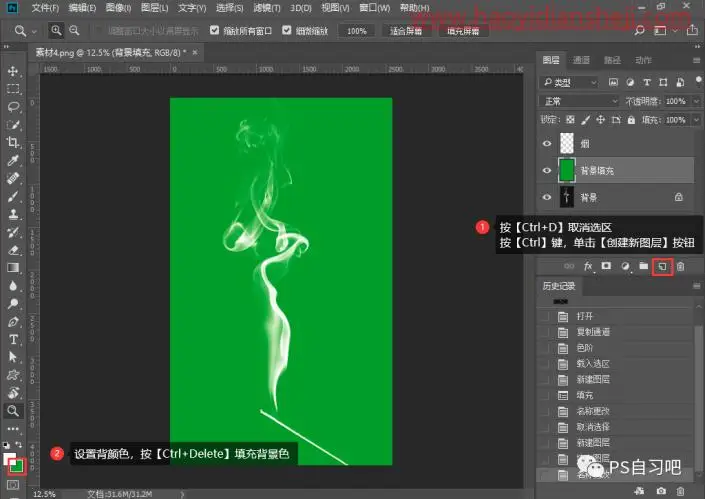Click the default colors icon in the toolbox
This screenshot has height=499, width=705.
tap(6, 445)
